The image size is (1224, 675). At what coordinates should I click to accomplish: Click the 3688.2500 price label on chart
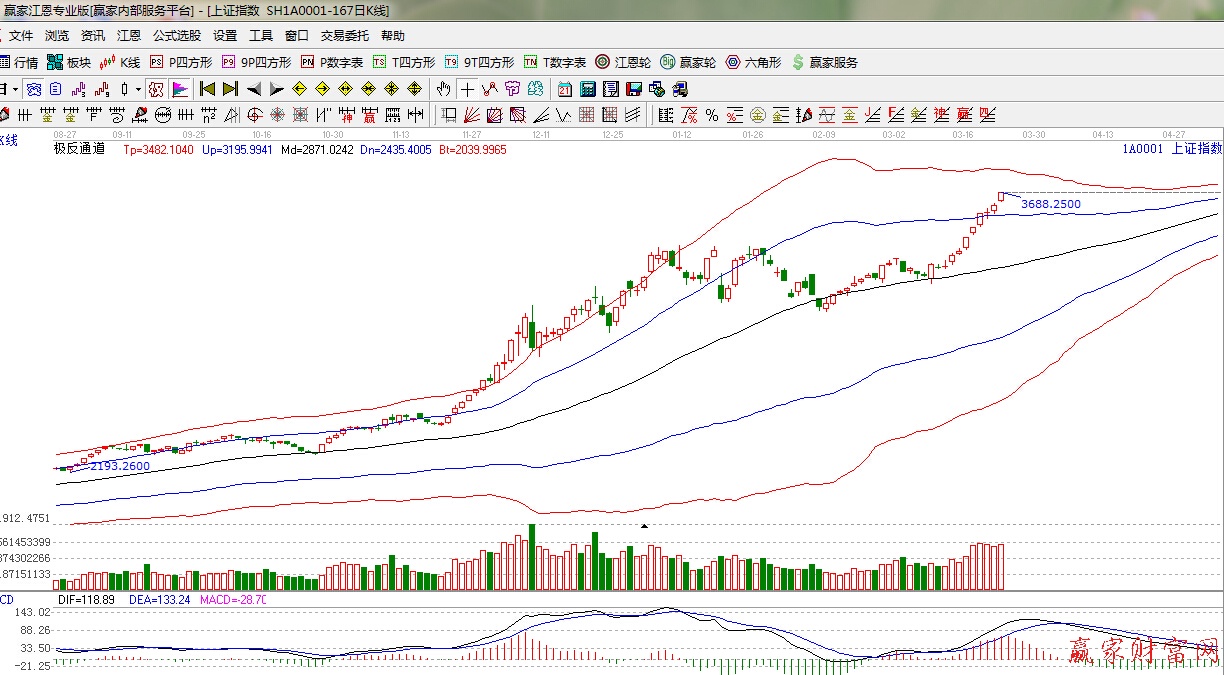point(1050,204)
